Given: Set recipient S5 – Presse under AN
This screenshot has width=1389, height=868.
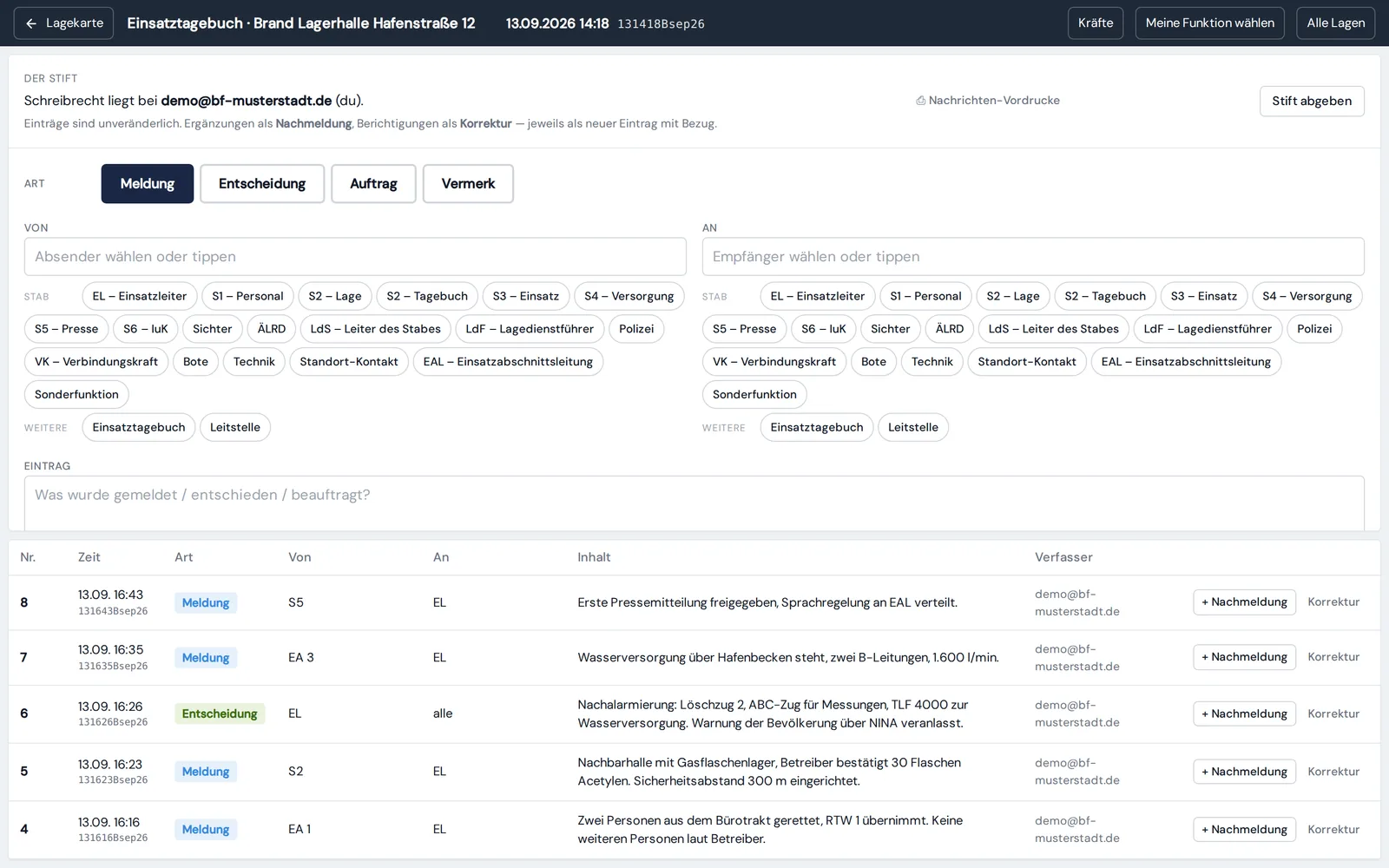Looking at the screenshot, I should (x=745, y=329).
